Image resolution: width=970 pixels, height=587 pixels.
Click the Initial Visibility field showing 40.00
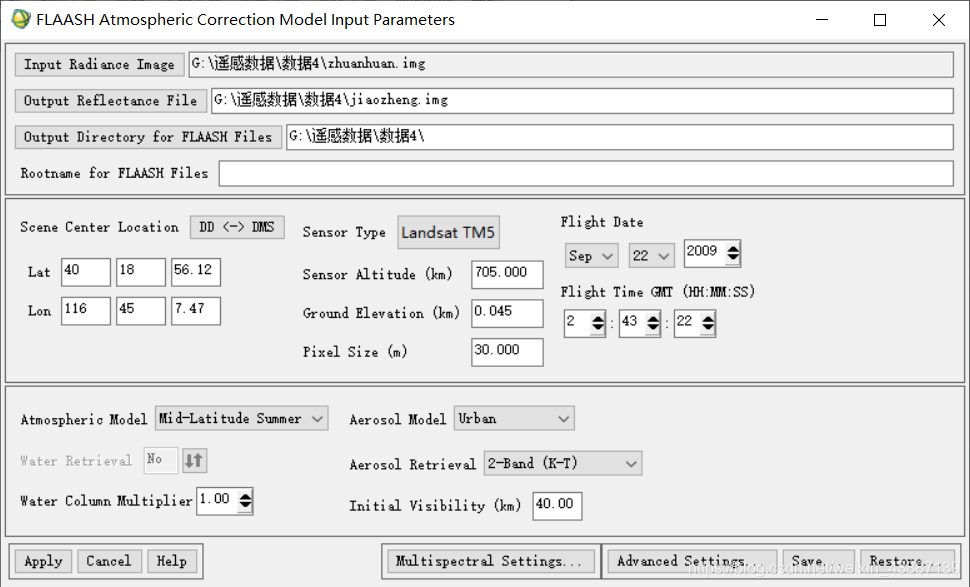pos(557,506)
